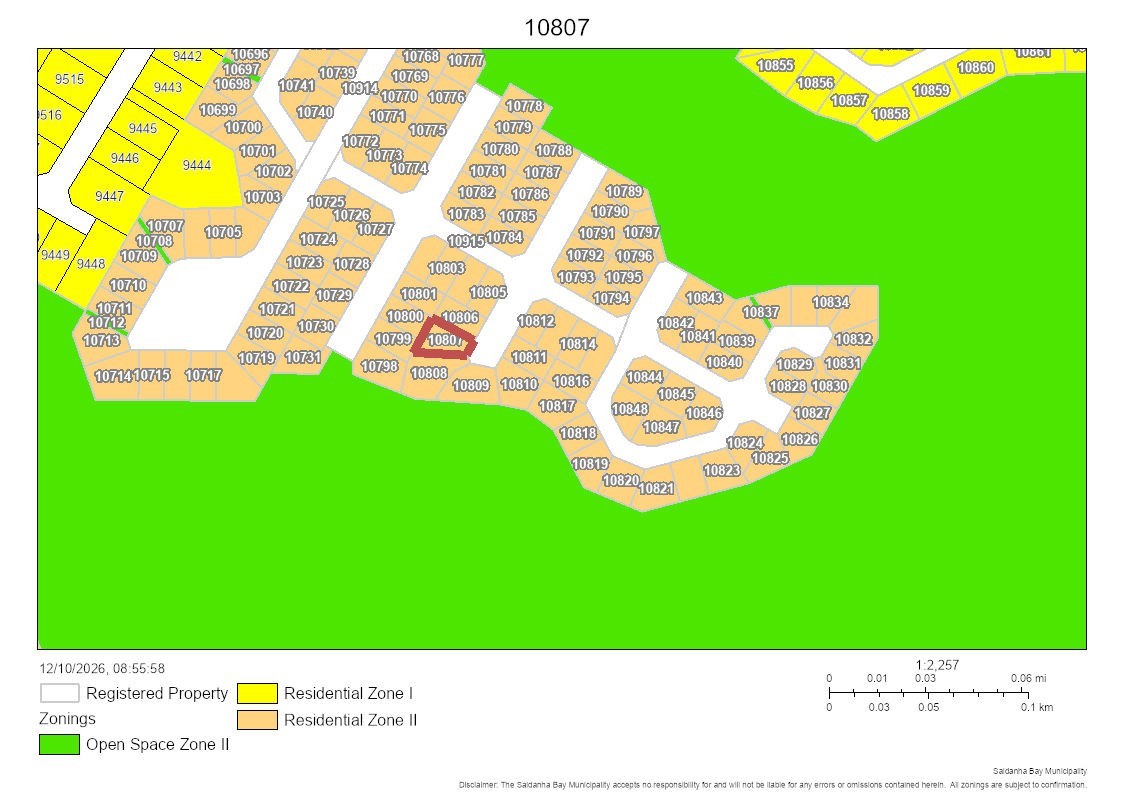Viewport: 1123px width, 794px height.
Task: Select parcel label 10847
Action: [x=661, y=427]
